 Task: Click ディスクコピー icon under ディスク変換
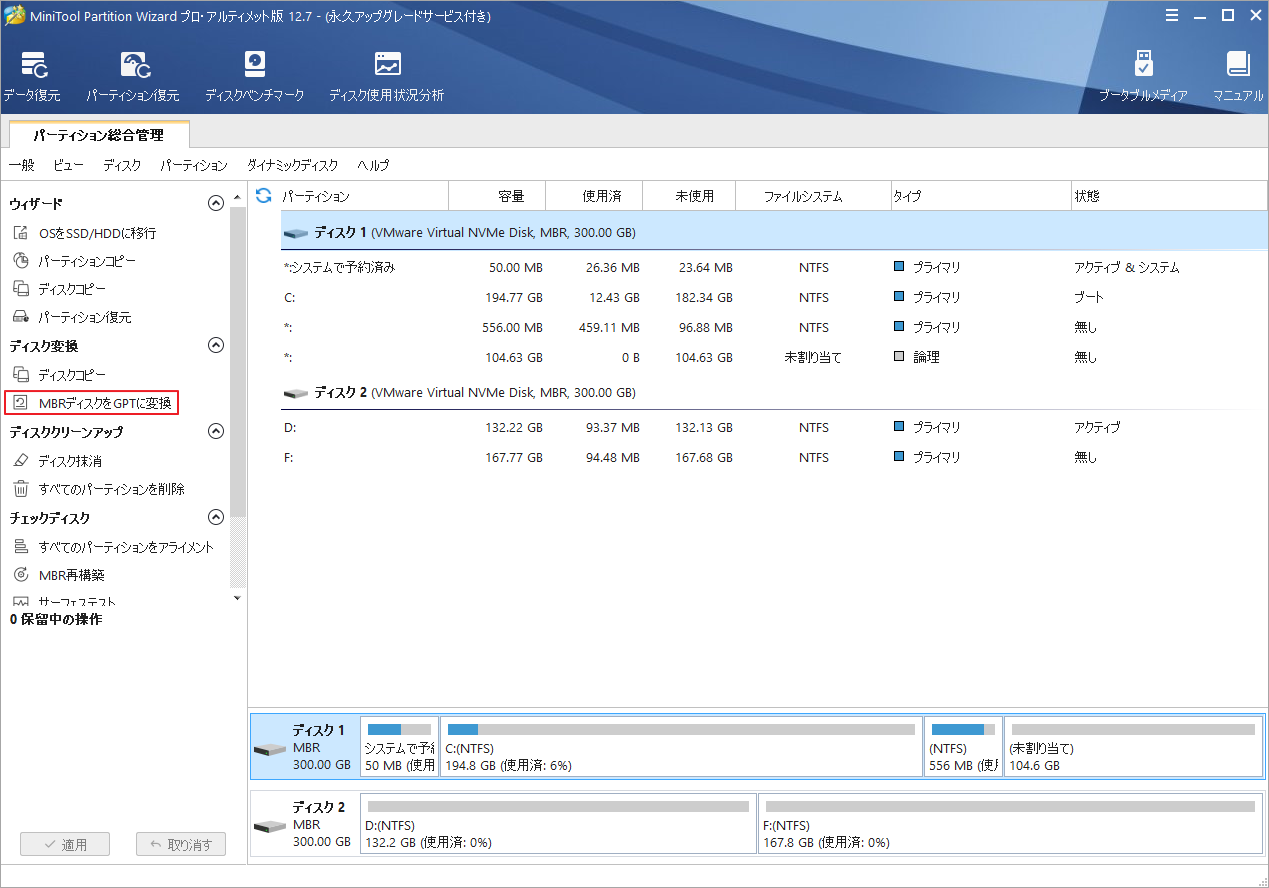[x=21, y=375]
